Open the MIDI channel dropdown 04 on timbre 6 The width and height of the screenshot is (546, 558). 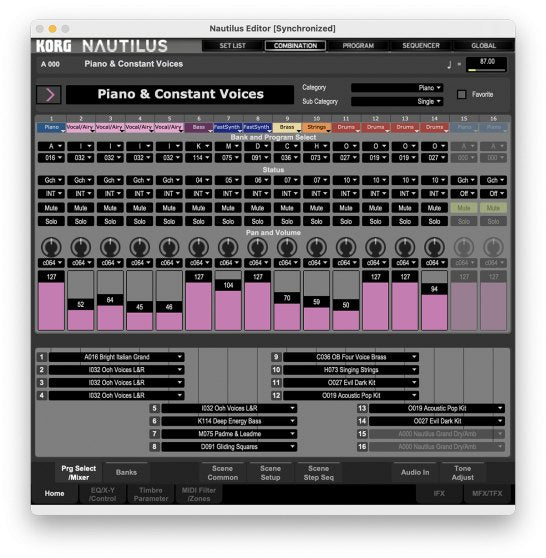(199, 180)
